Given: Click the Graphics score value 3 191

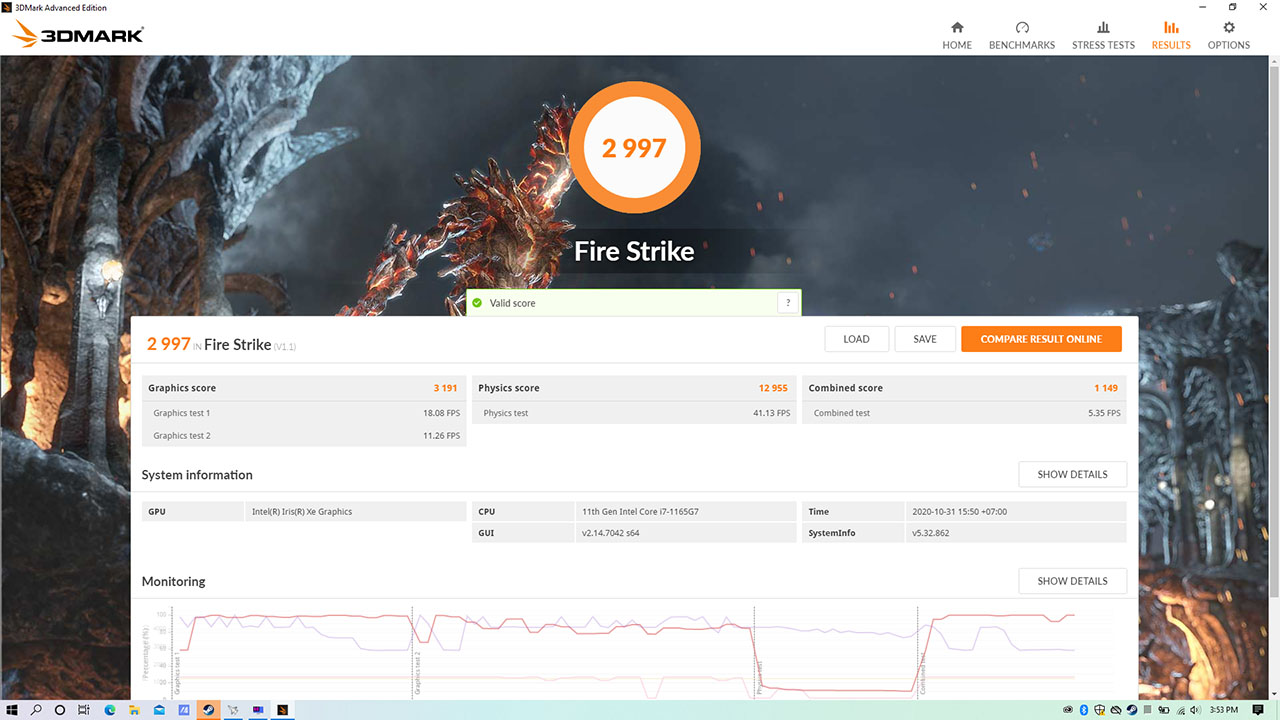Looking at the screenshot, I should (445, 388).
